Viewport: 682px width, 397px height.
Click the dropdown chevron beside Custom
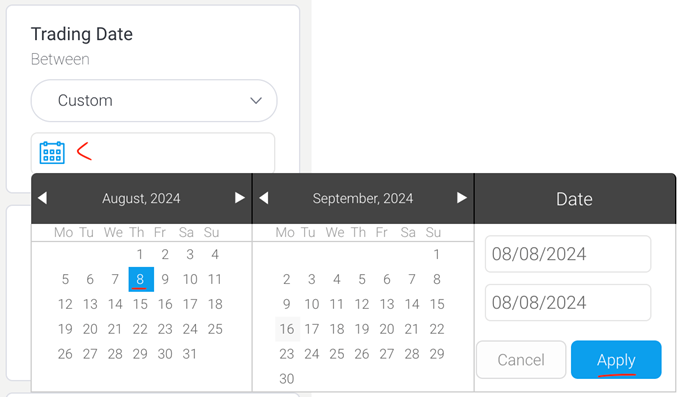[x=256, y=101]
